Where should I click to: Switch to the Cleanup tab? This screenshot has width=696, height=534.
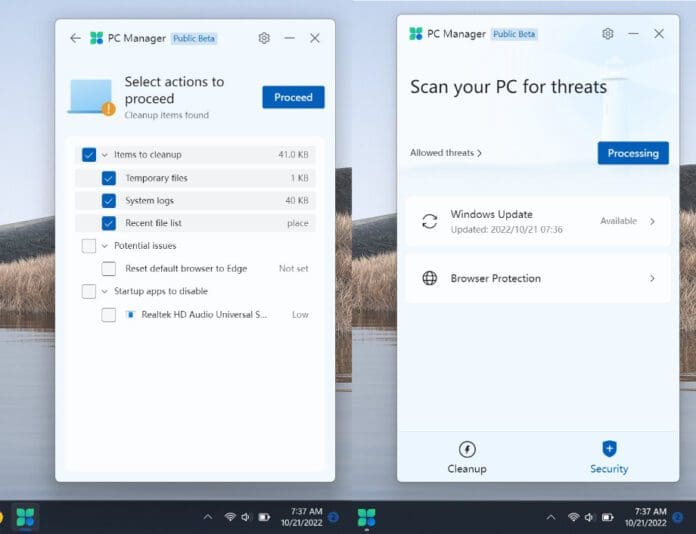coord(466,457)
